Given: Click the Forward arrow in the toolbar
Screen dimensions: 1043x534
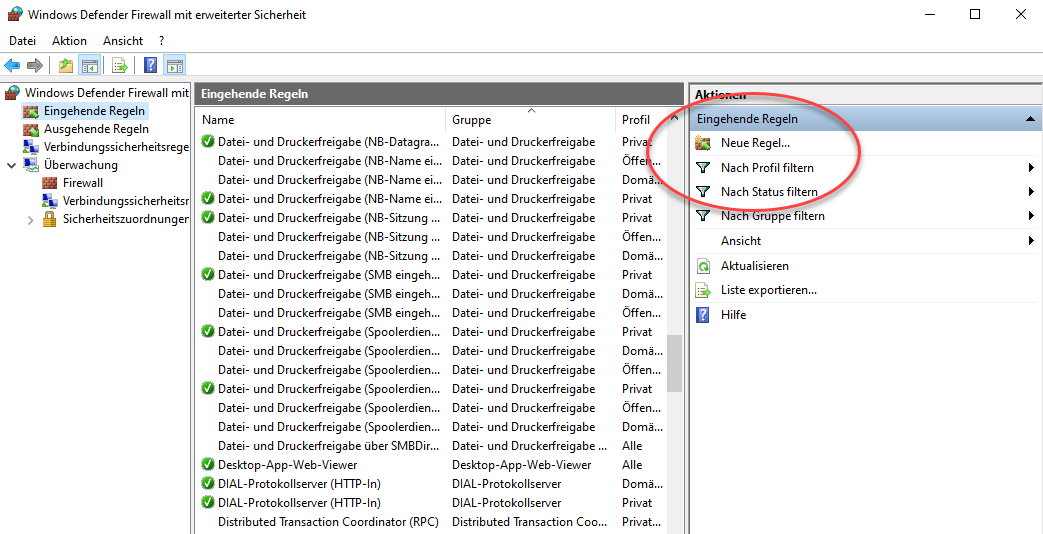Looking at the screenshot, I should 35,65.
